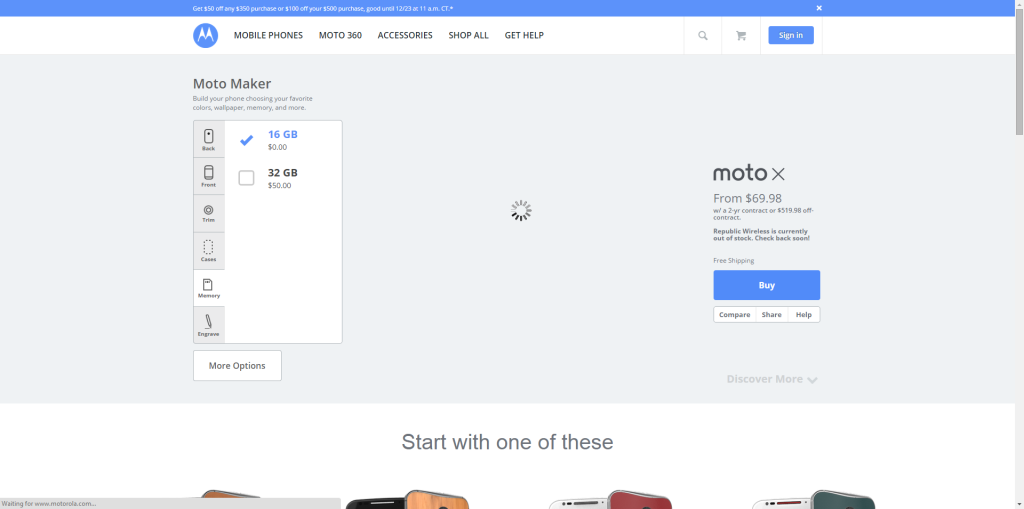The image size is (1024, 509).
Task: Click the Help button beside Share
Action: click(804, 314)
